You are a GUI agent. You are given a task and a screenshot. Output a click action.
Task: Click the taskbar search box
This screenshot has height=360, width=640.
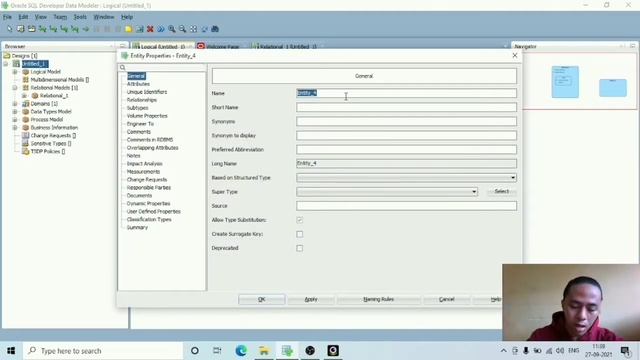tap(103, 351)
